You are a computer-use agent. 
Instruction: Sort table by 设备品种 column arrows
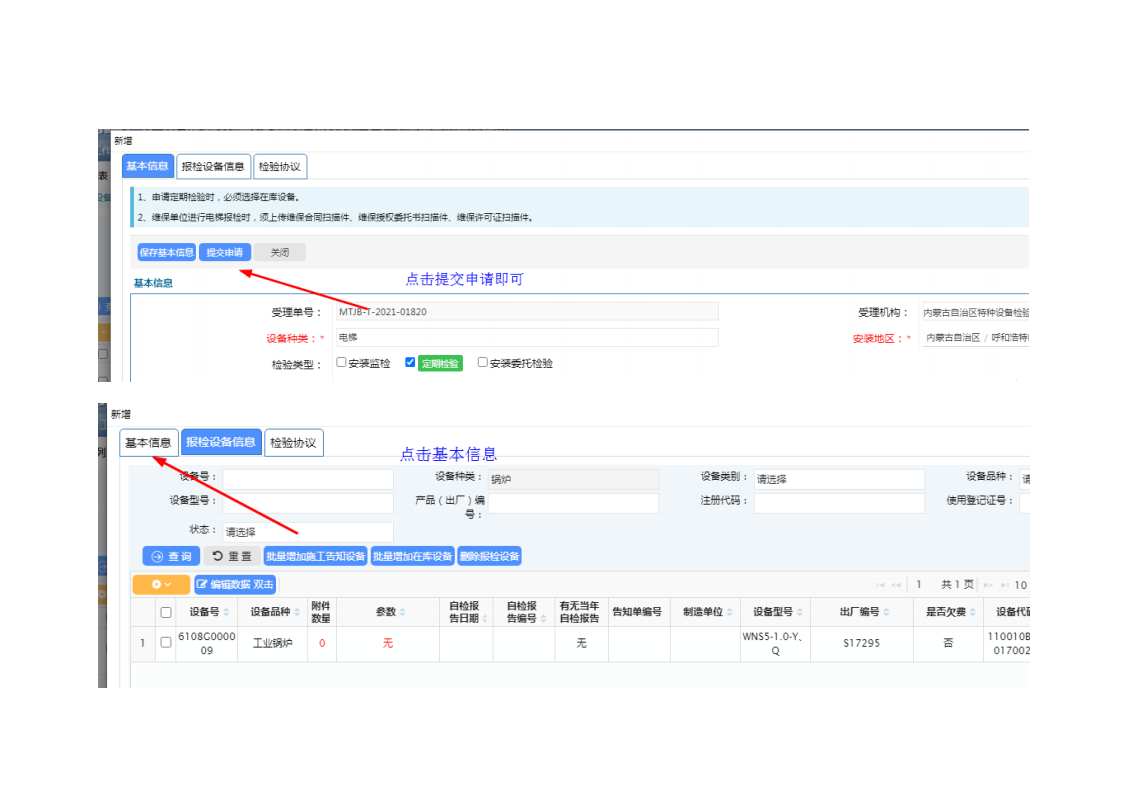click(x=297, y=612)
